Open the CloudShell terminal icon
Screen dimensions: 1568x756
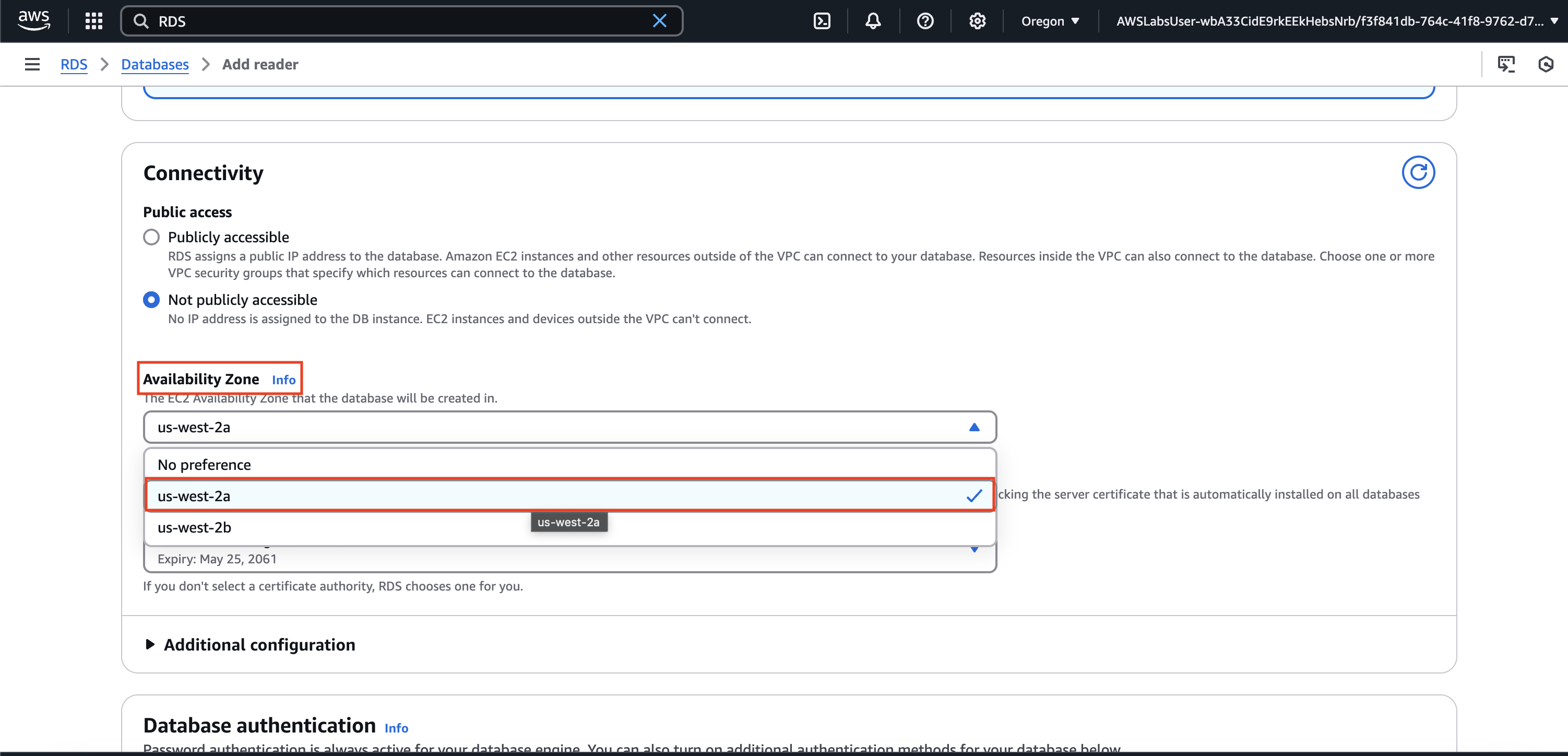click(x=822, y=21)
